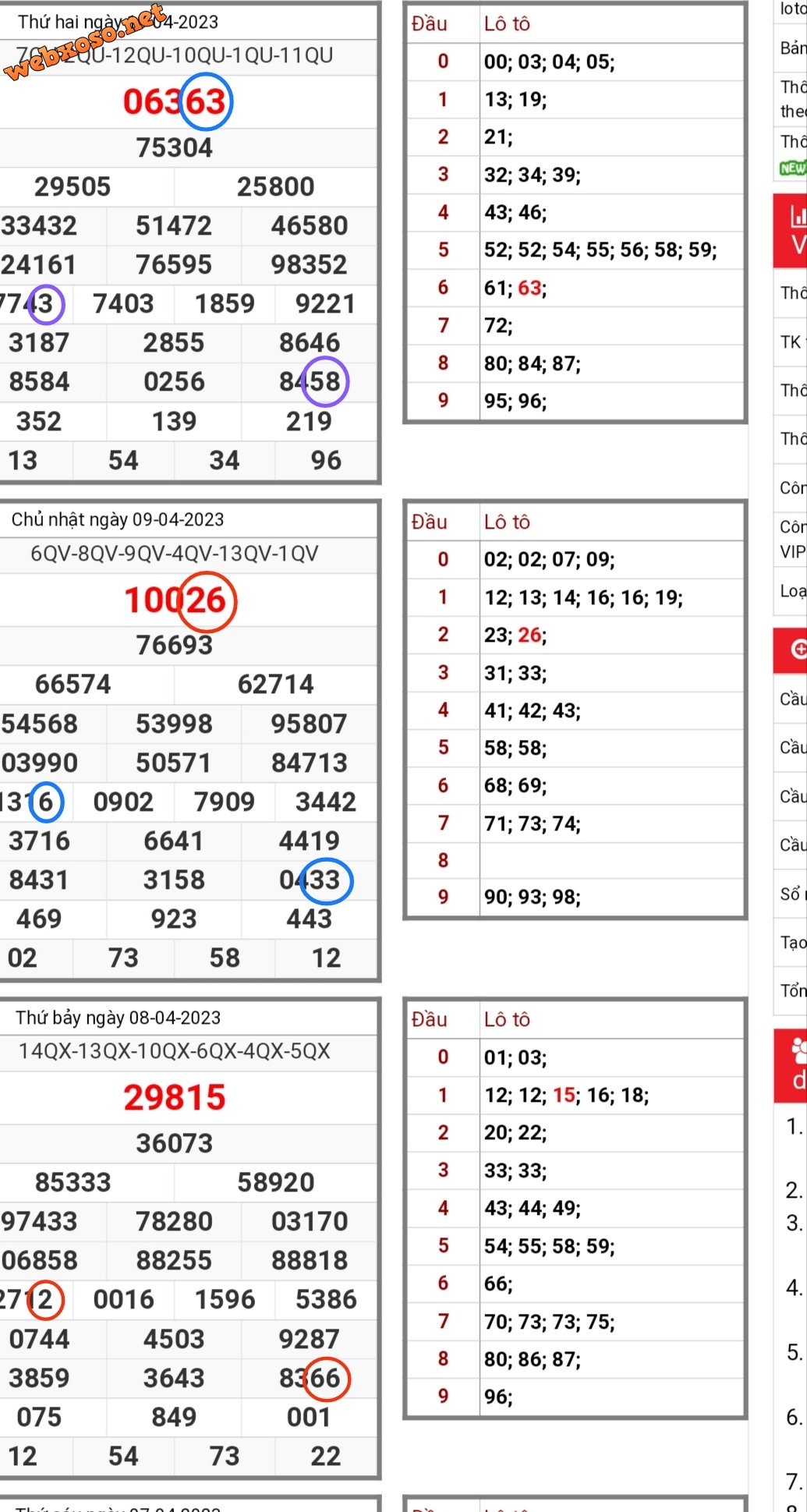Click the number 85333
This screenshot has width=807, height=1512.
(x=73, y=1182)
